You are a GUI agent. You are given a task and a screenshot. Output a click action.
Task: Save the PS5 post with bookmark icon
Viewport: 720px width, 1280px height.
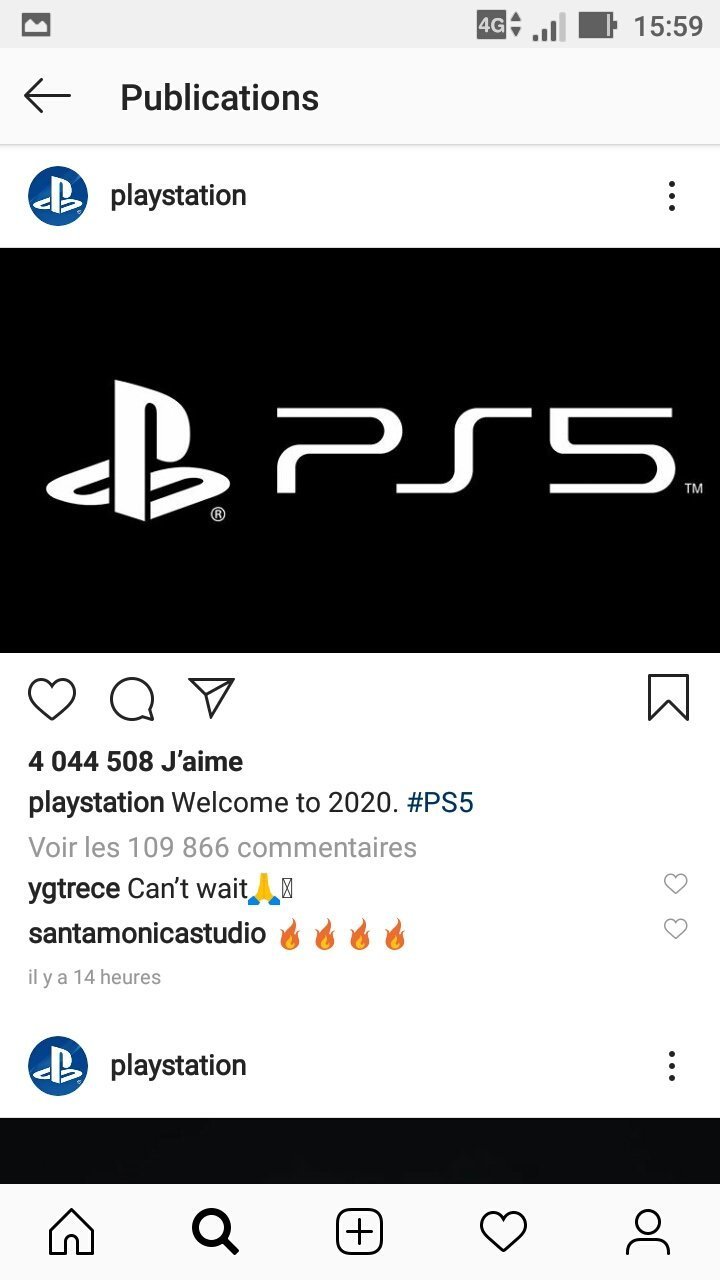click(668, 697)
